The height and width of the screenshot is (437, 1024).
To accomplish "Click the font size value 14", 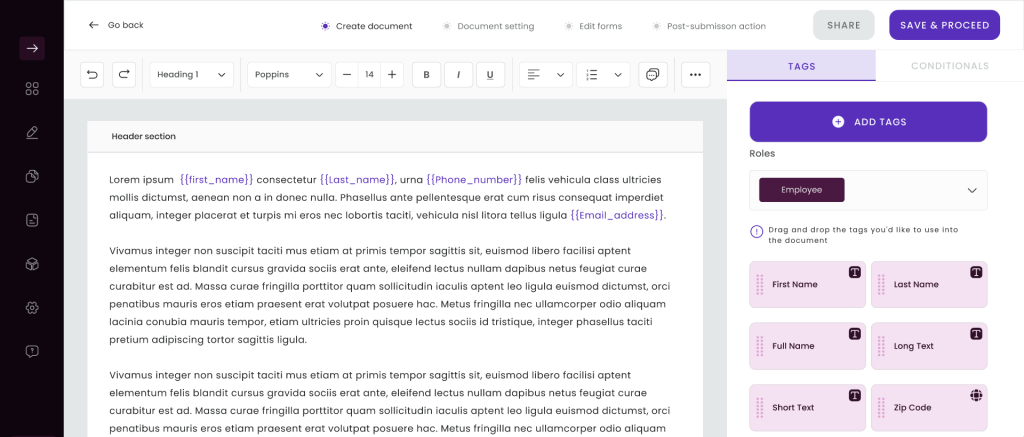I will [x=370, y=75].
